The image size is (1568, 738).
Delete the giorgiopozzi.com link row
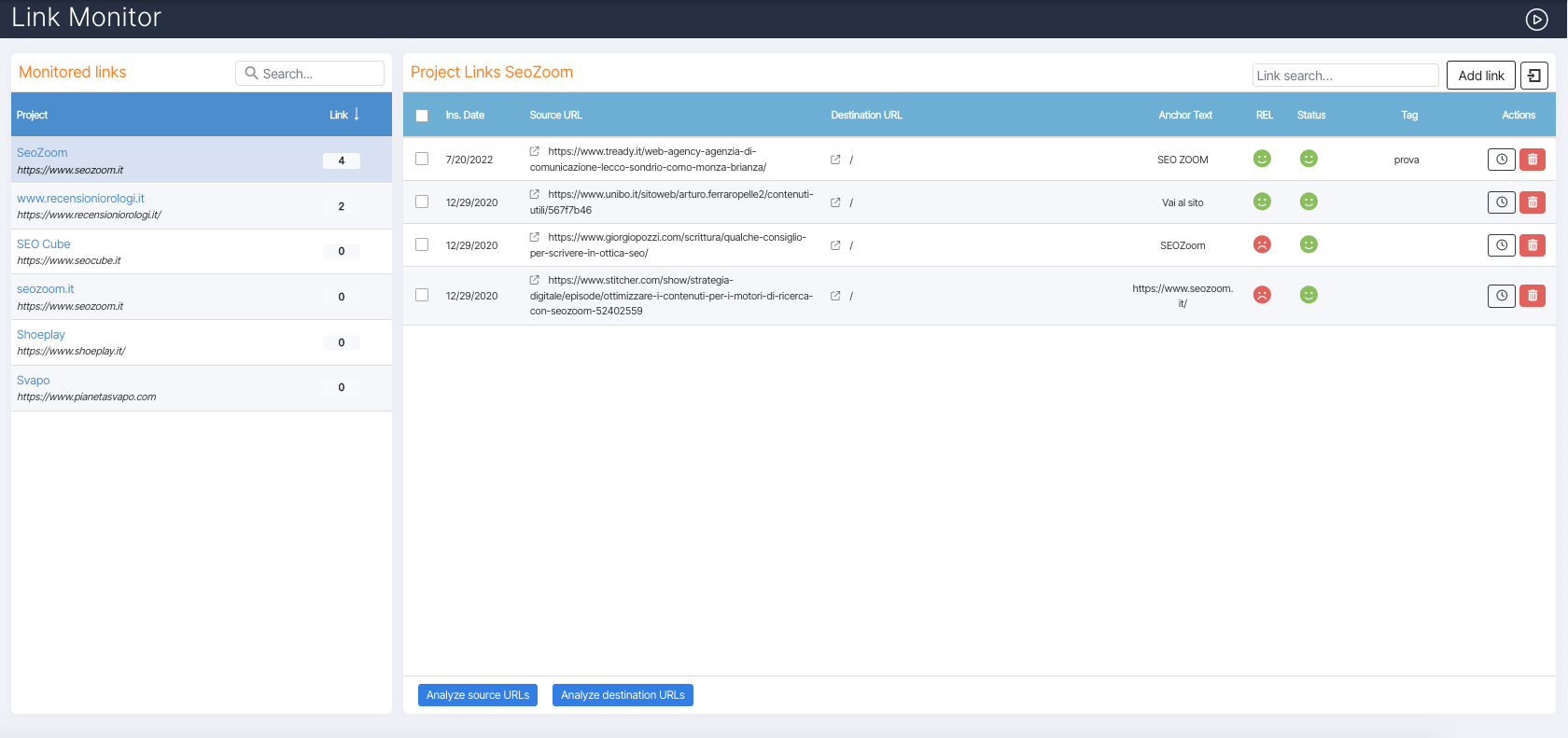click(1533, 245)
